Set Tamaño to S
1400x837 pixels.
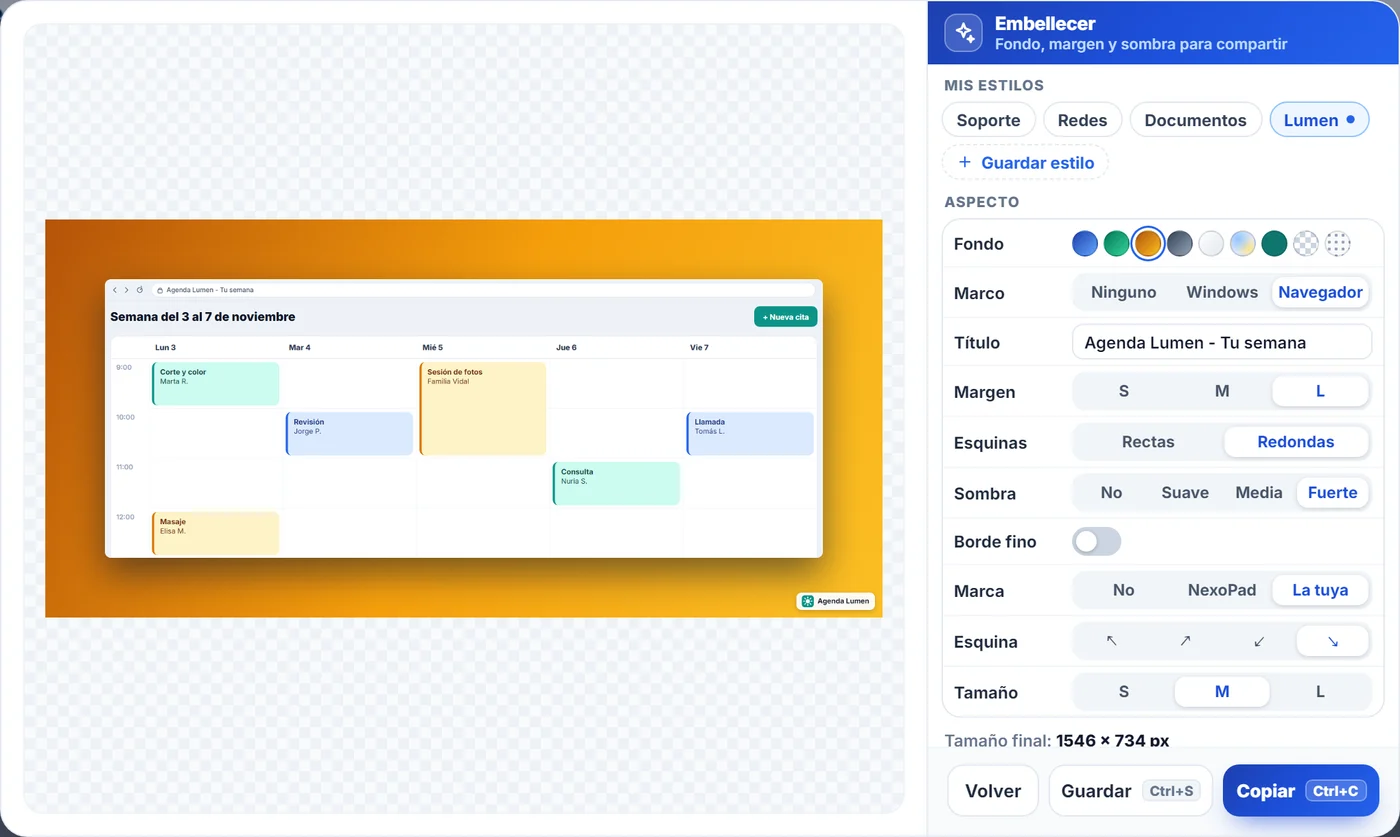[1124, 692]
